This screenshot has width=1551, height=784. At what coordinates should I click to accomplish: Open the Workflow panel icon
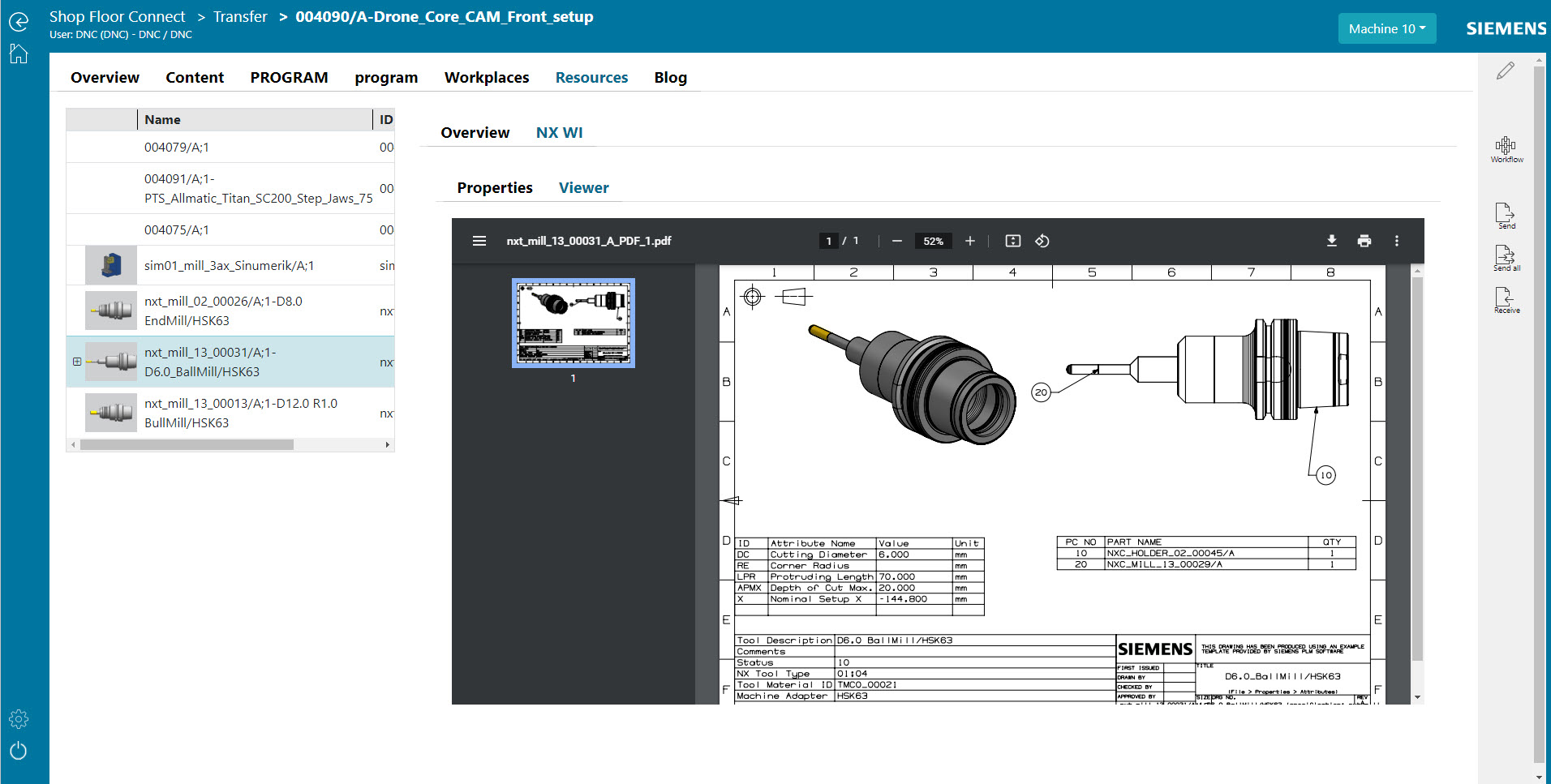click(x=1506, y=146)
